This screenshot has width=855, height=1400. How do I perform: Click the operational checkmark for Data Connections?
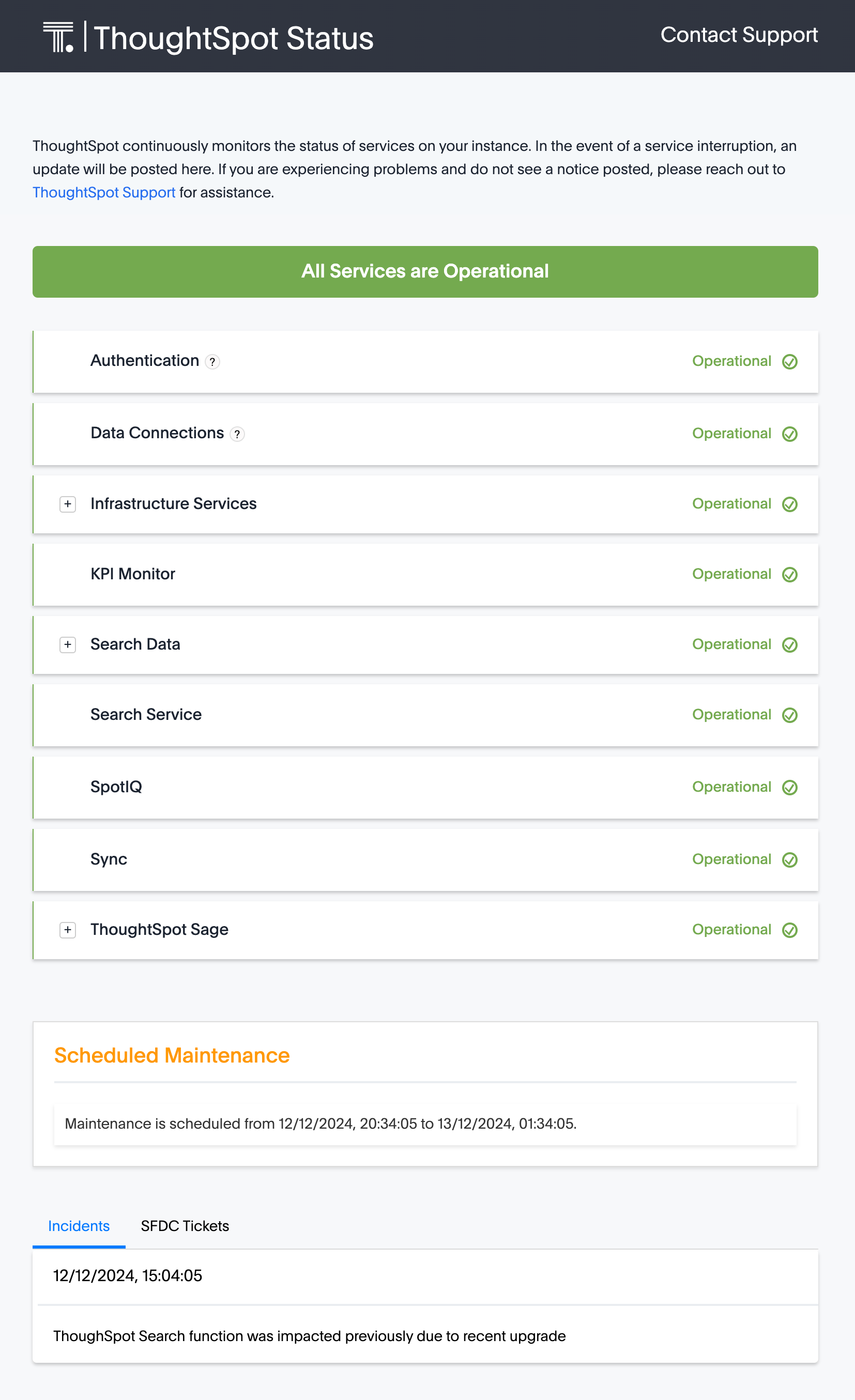pos(790,434)
